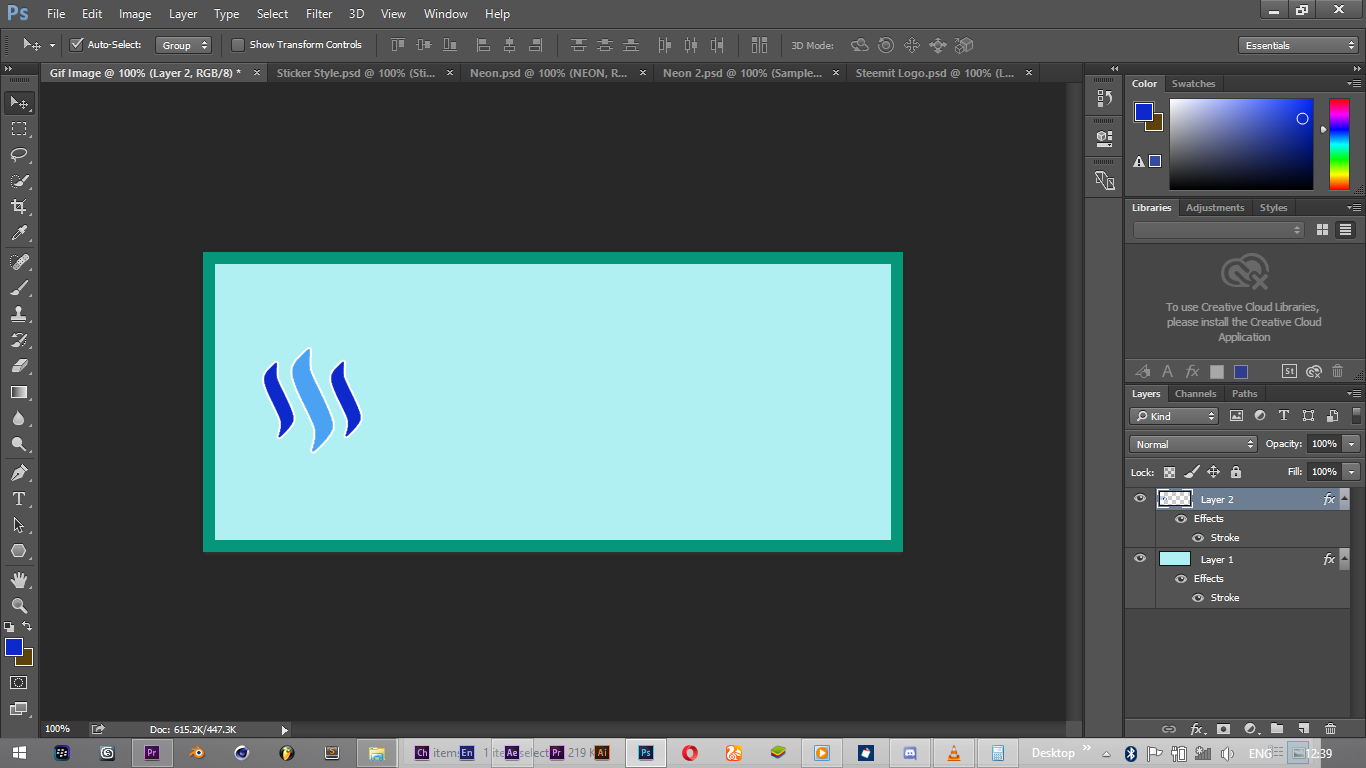The height and width of the screenshot is (768, 1366).
Task: Click the delete layer trash icon
Action: (1330, 729)
